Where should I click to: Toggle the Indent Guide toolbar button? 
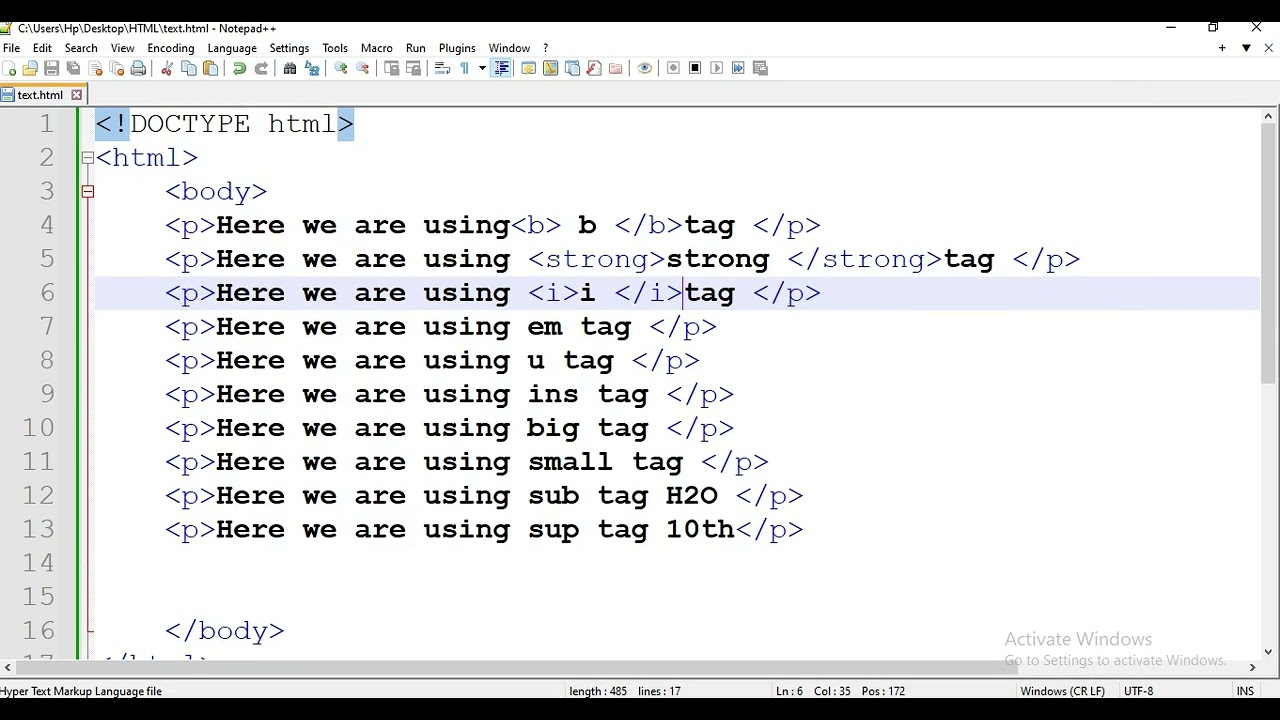[501, 68]
